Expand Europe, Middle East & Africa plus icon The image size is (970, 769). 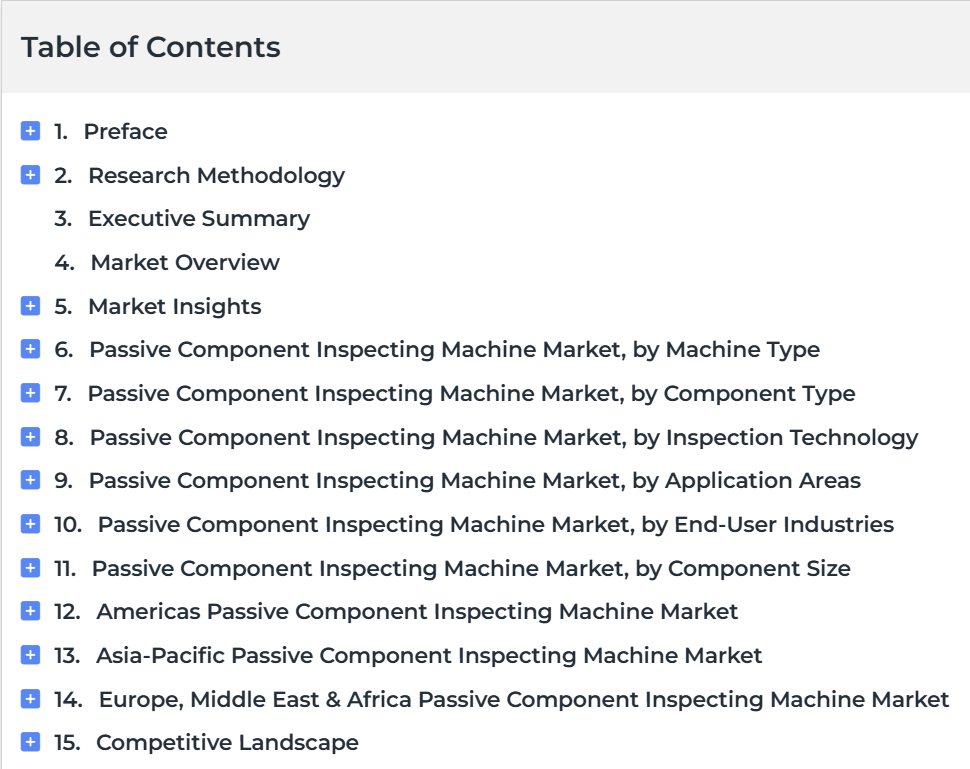pyautogui.click(x=30, y=699)
